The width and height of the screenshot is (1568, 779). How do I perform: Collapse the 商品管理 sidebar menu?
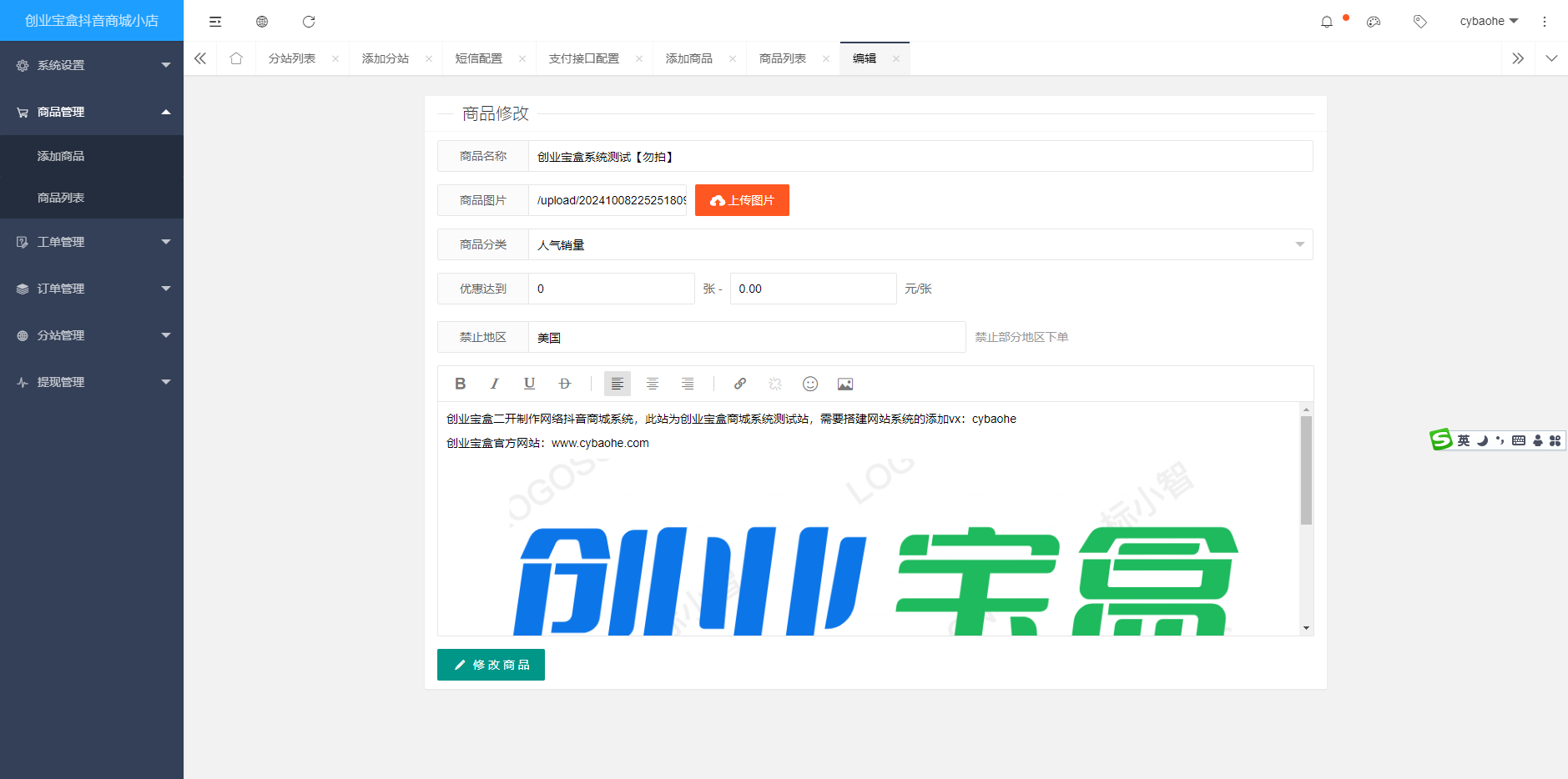tap(92, 112)
